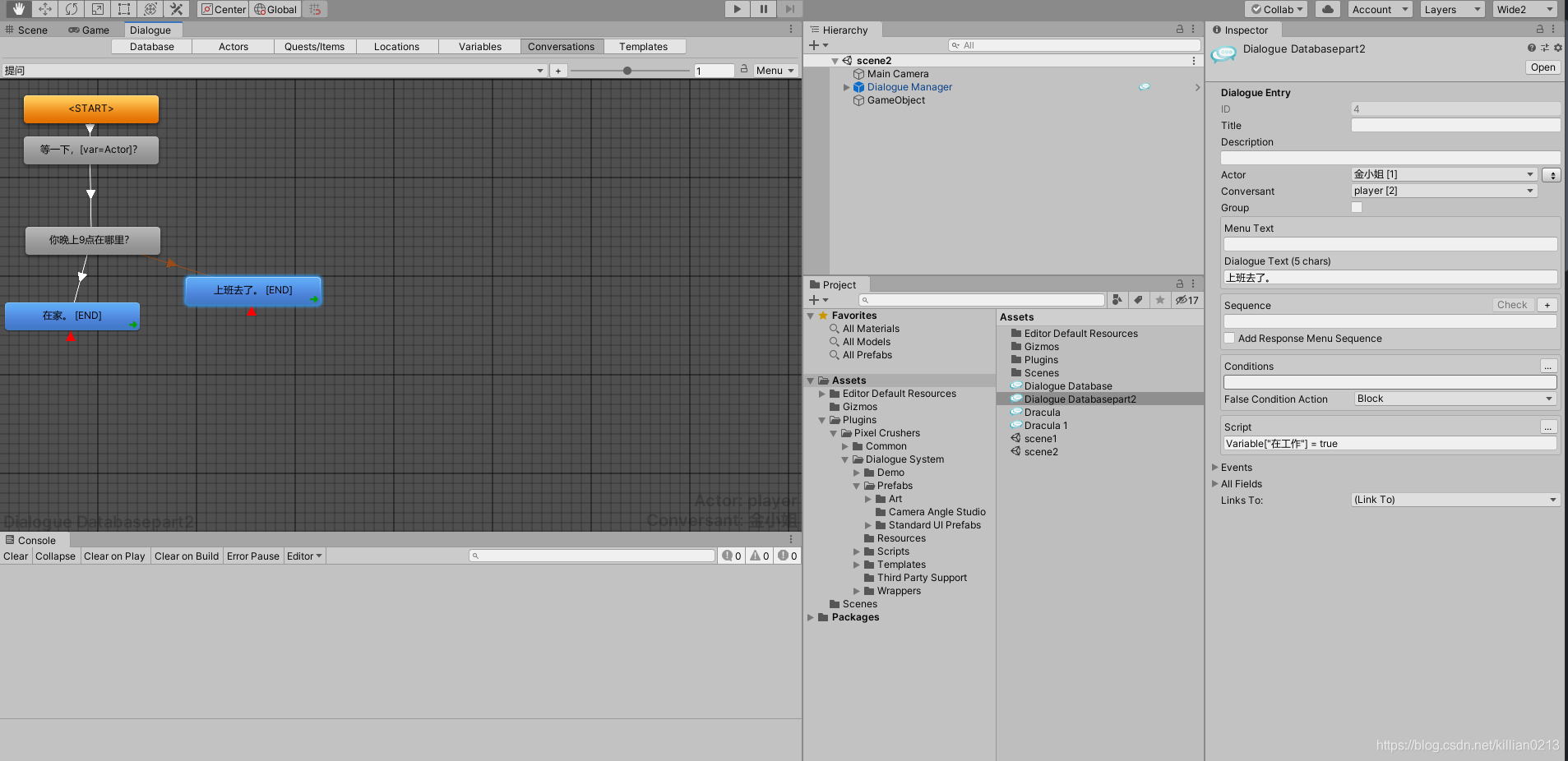Lock the Inspector panel
Image resolution: width=1568 pixels, height=761 pixels.
1540,29
